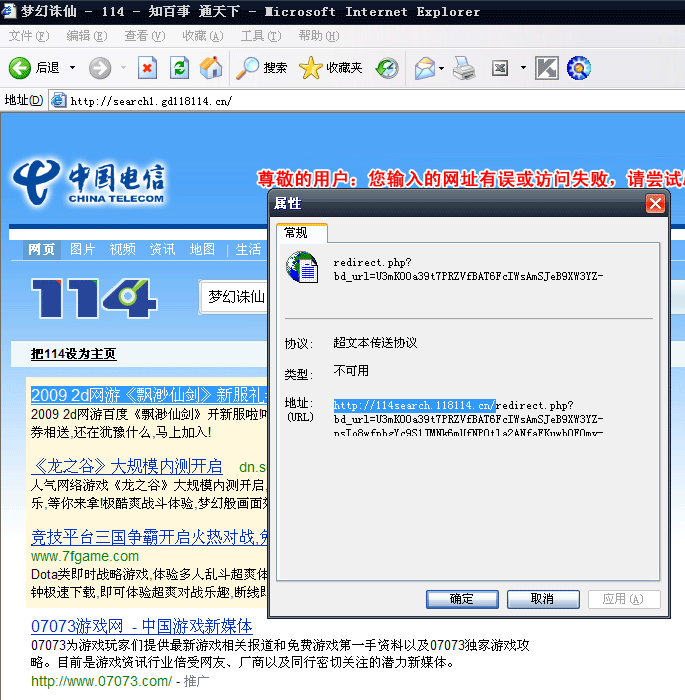Select the 图片 search tab

pyautogui.click(x=82, y=249)
